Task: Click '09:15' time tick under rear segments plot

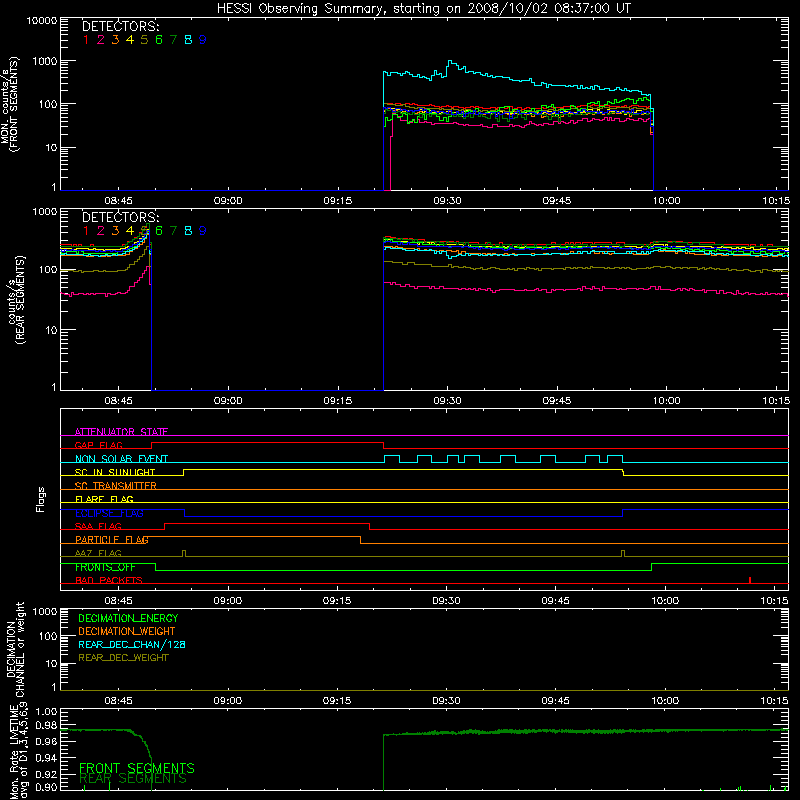Action: tap(337, 401)
